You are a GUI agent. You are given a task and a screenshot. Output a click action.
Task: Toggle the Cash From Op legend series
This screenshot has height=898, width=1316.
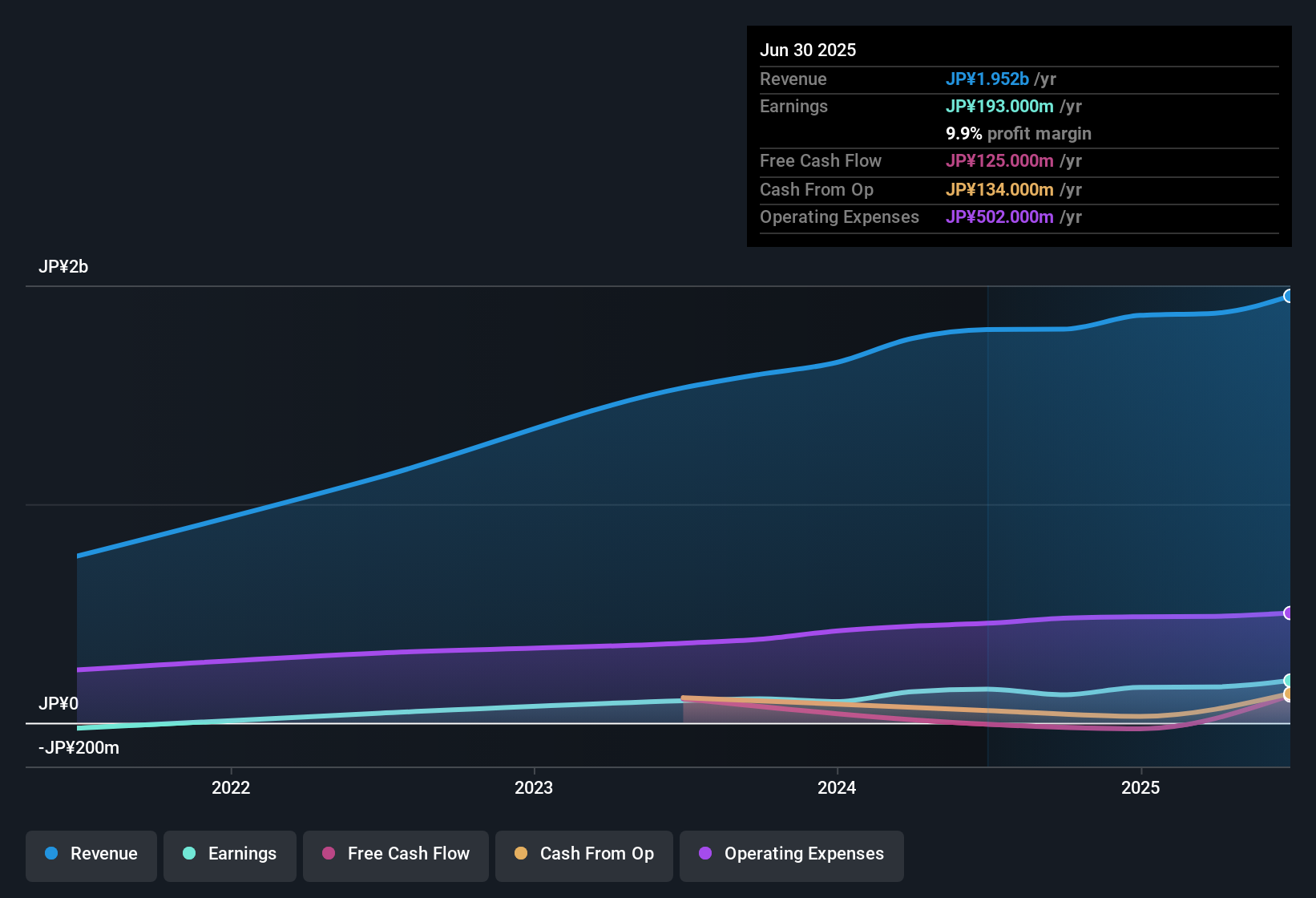[x=584, y=855]
